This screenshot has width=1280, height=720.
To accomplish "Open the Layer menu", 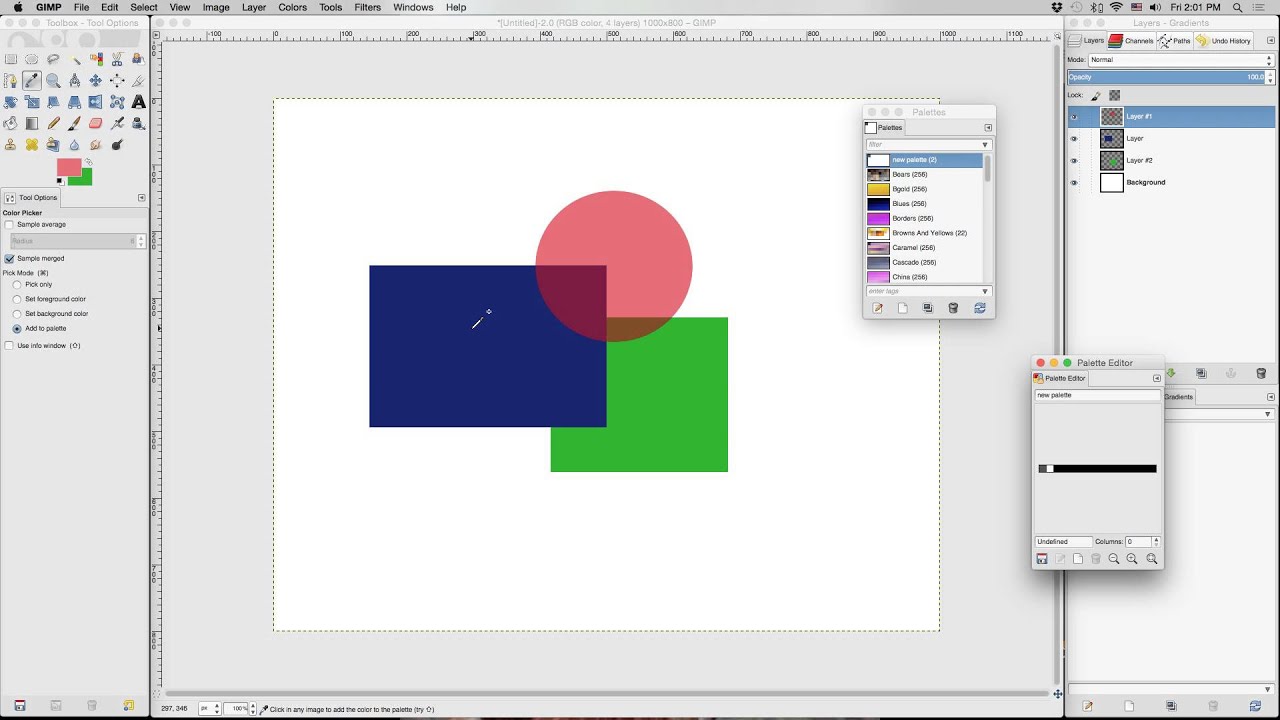I will tap(254, 7).
